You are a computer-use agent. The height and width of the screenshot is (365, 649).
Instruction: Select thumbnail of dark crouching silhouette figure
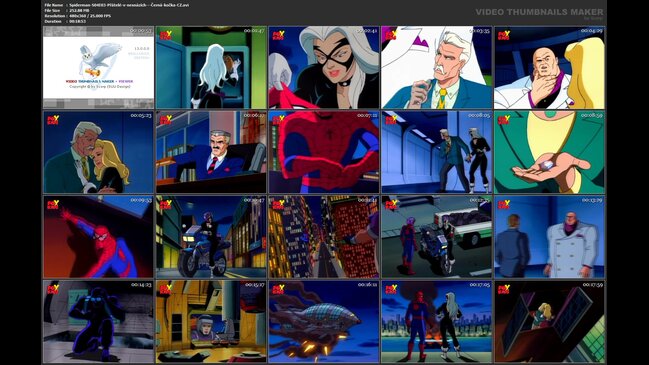click(99, 322)
